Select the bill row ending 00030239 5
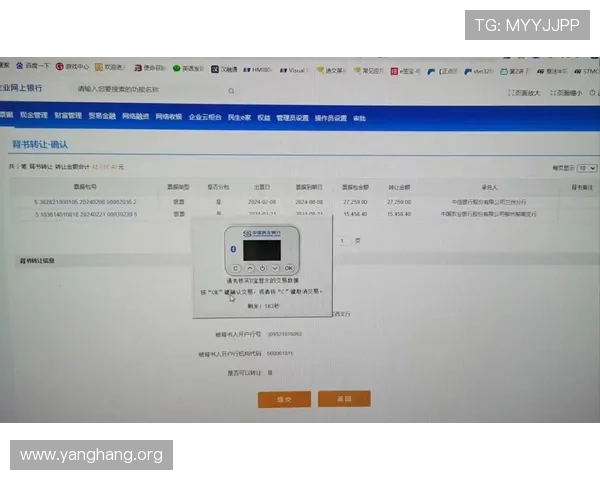This screenshot has width=600, height=480. [304, 214]
